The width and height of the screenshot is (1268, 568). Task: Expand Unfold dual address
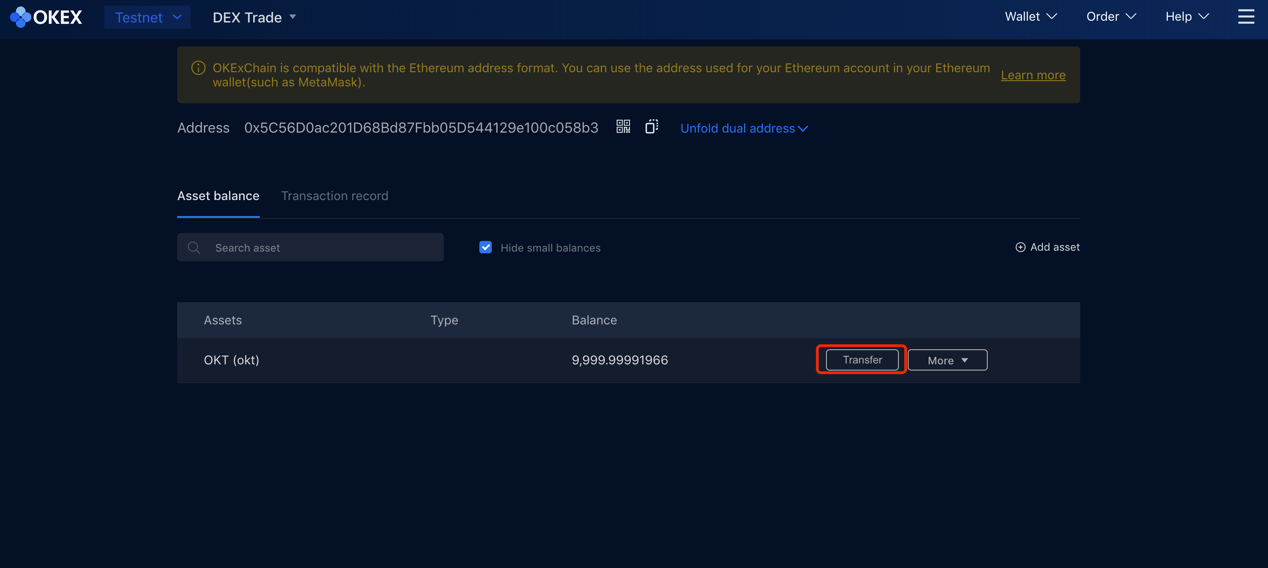point(744,128)
